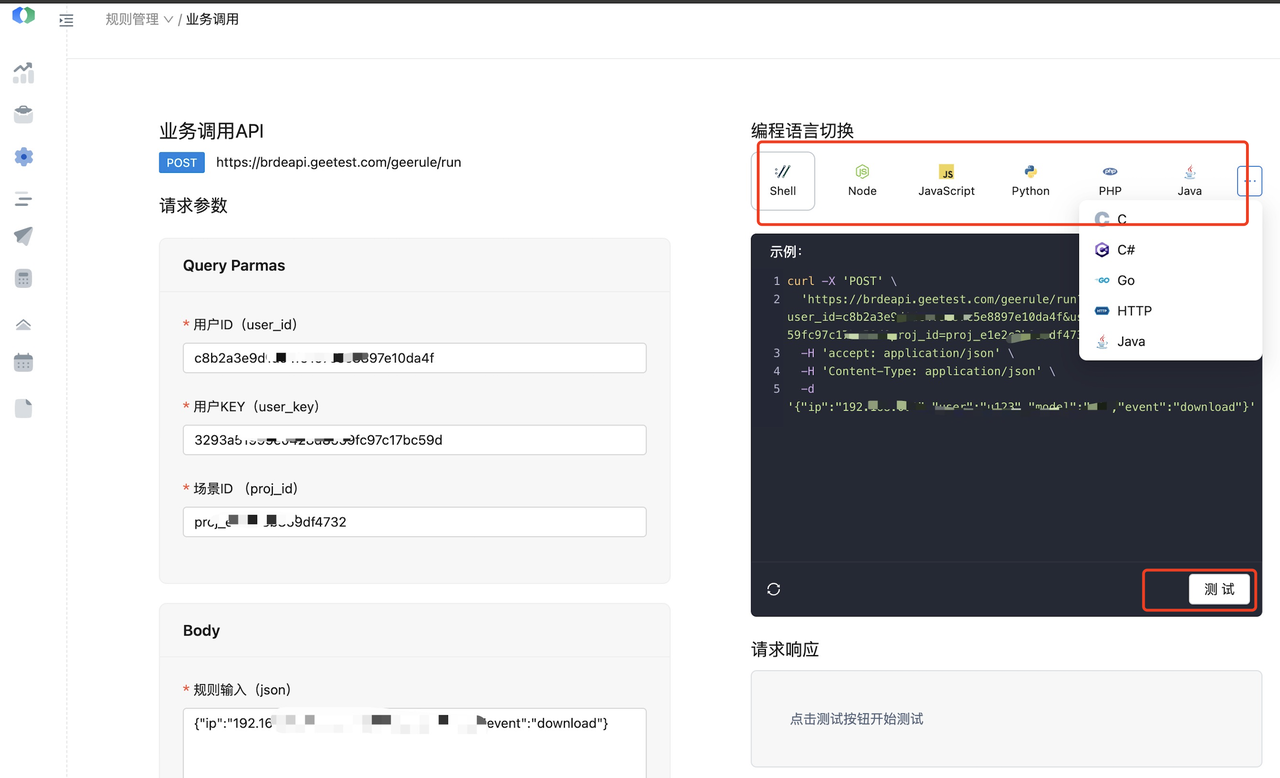Choose Java from the language dropdown list
The width and height of the screenshot is (1280, 778).
click(x=1170, y=341)
